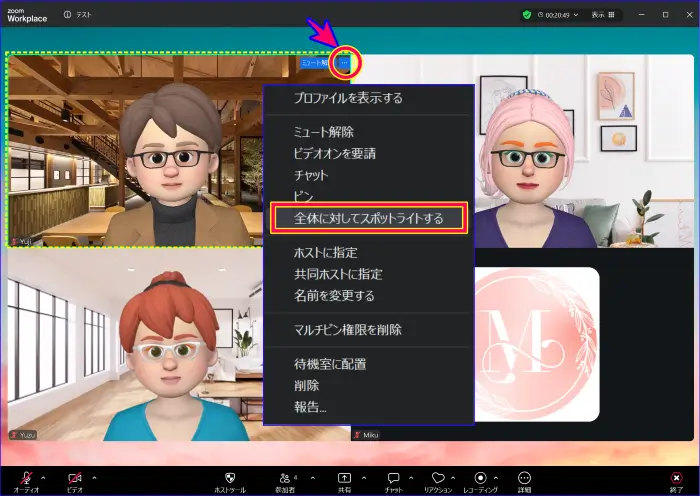This screenshot has width=700, height=496.
Task: Select 報告... menu entry
Action: [310, 407]
